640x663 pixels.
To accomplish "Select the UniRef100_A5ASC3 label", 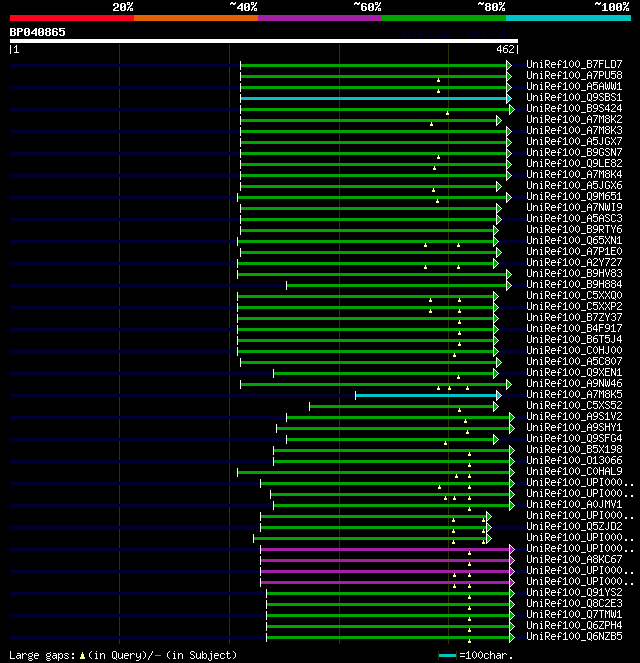I will (x=574, y=218).
